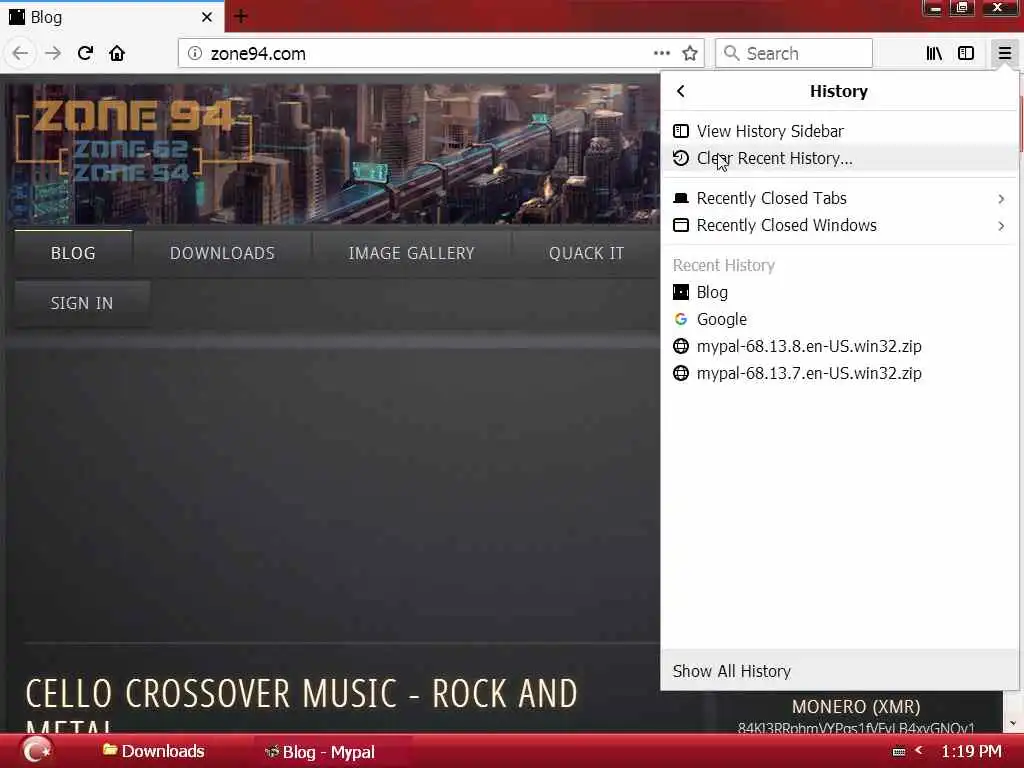This screenshot has width=1024, height=768.
Task: Click the View History Sidebar icon
Action: (680, 131)
